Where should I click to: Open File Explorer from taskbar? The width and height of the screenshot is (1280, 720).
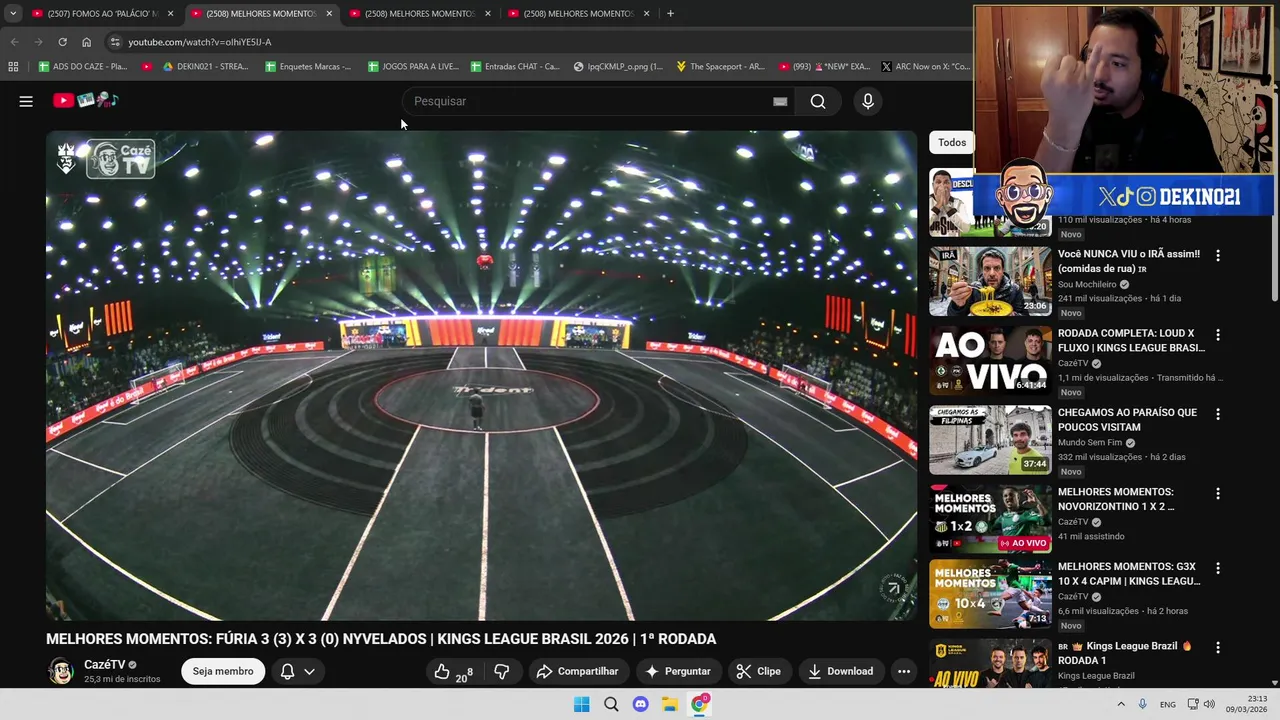(670, 704)
